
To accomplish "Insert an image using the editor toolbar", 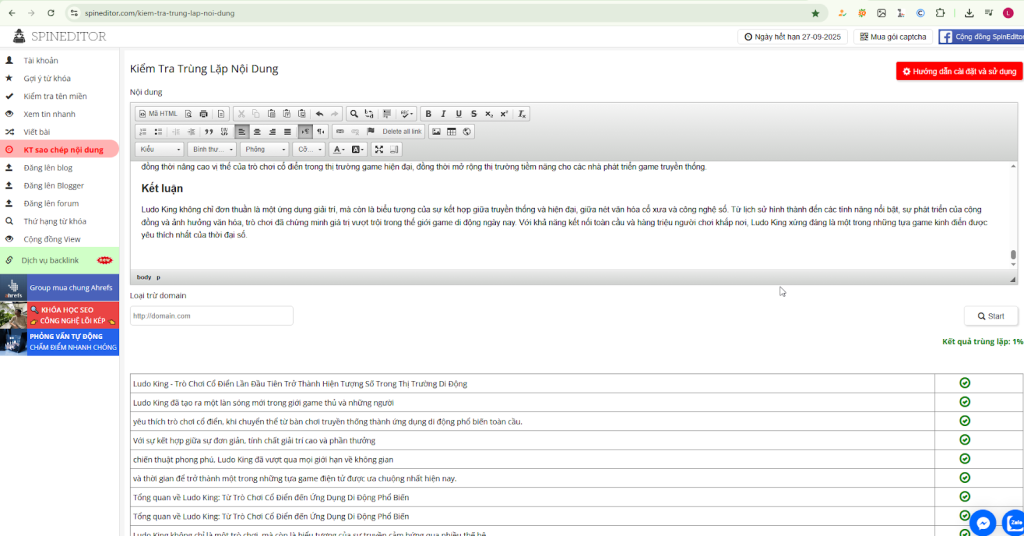I will (x=436, y=132).
